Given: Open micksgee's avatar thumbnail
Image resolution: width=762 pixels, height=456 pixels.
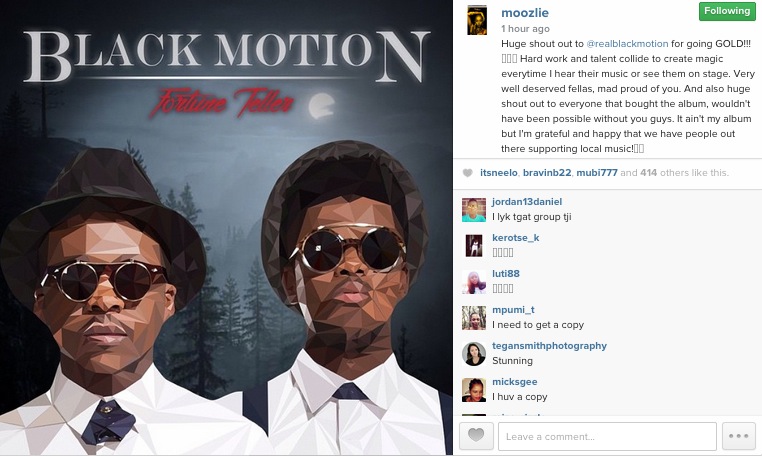Looking at the screenshot, I should (474, 390).
